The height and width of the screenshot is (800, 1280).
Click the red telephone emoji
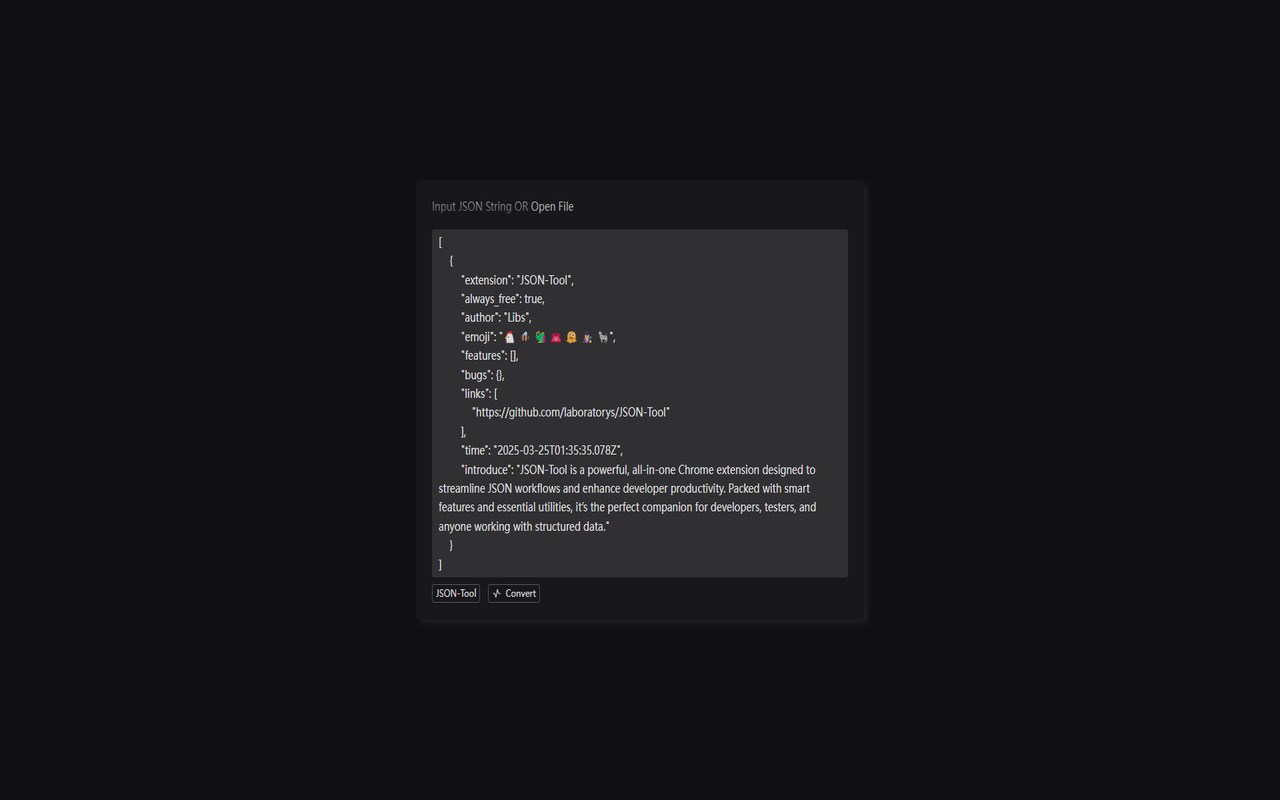coord(556,338)
